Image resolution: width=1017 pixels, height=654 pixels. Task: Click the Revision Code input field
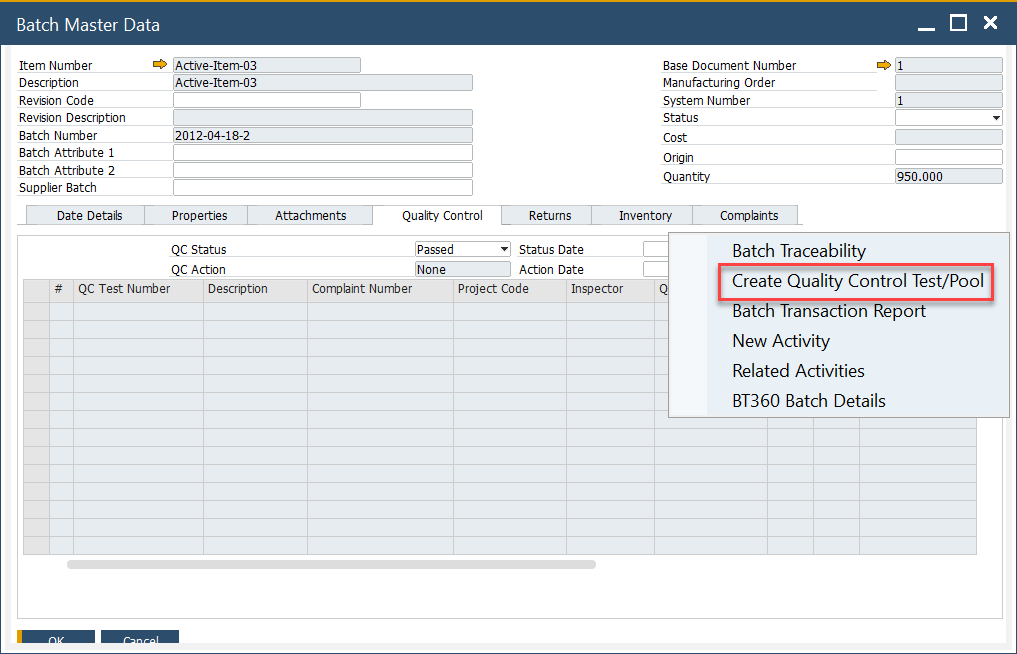[266, 100]
